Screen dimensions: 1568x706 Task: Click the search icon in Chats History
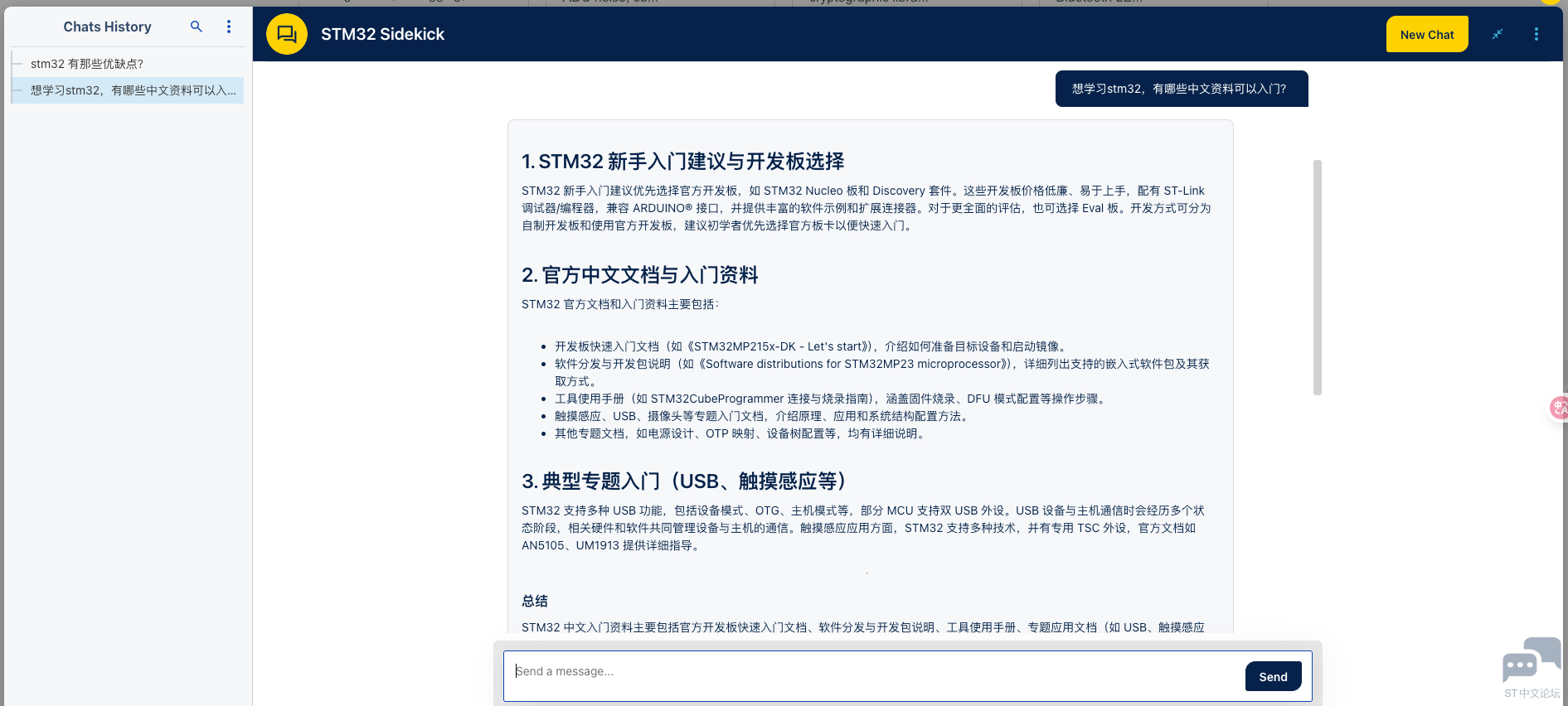197,27
